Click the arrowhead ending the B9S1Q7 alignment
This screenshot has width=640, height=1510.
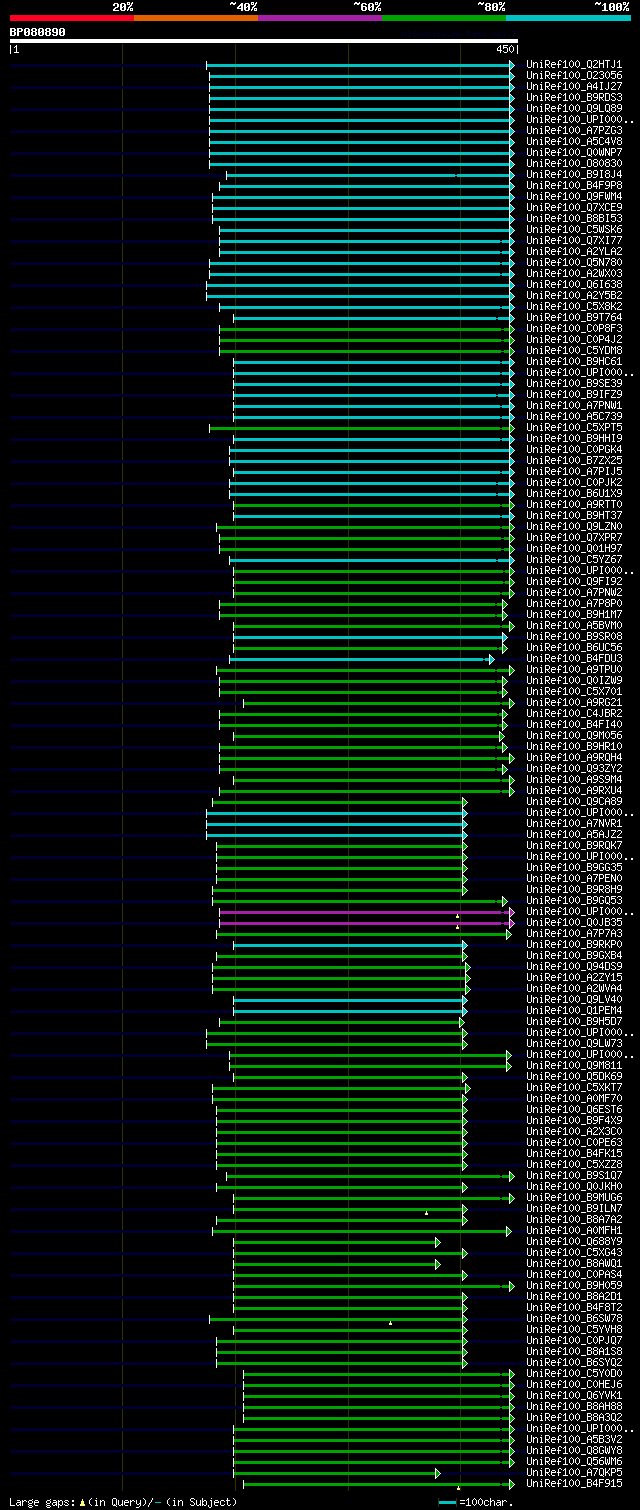(x=512, y=1176)
